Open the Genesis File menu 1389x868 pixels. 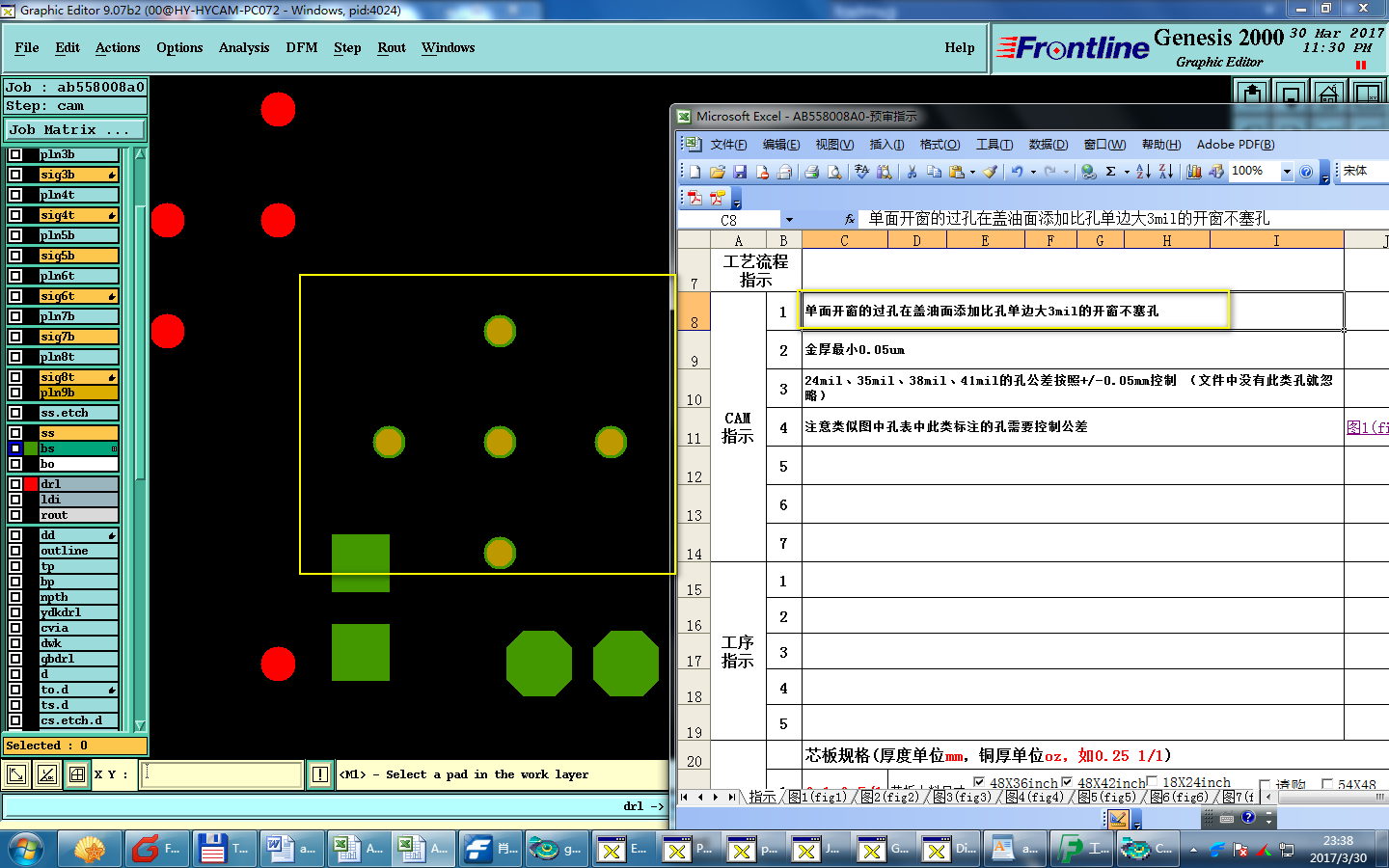[27, 47]
